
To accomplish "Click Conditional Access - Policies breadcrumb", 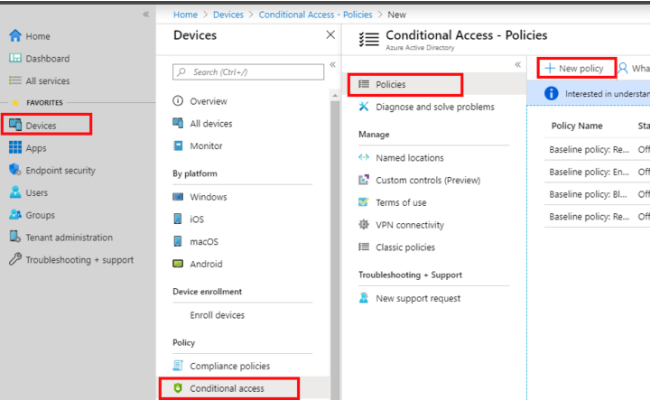I will [315, 15].
